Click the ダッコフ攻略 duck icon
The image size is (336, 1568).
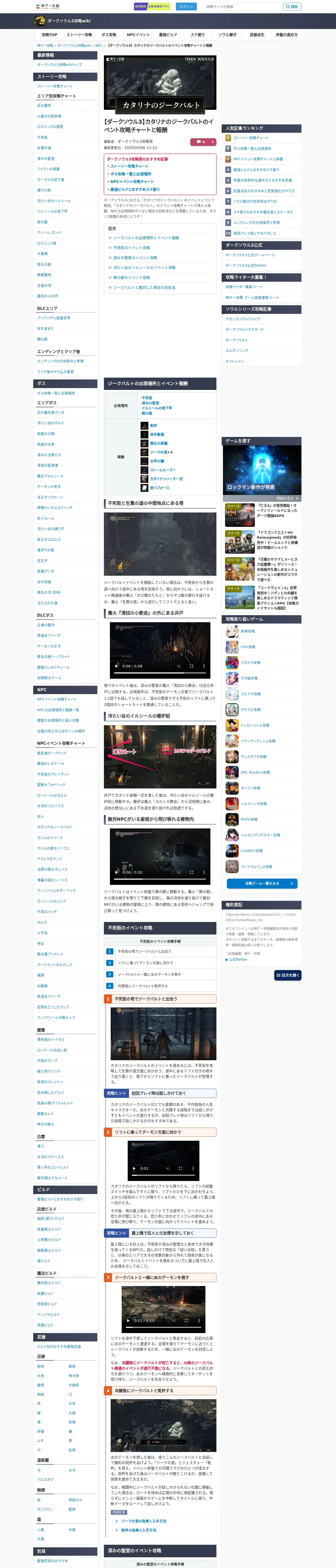(232, 788)
